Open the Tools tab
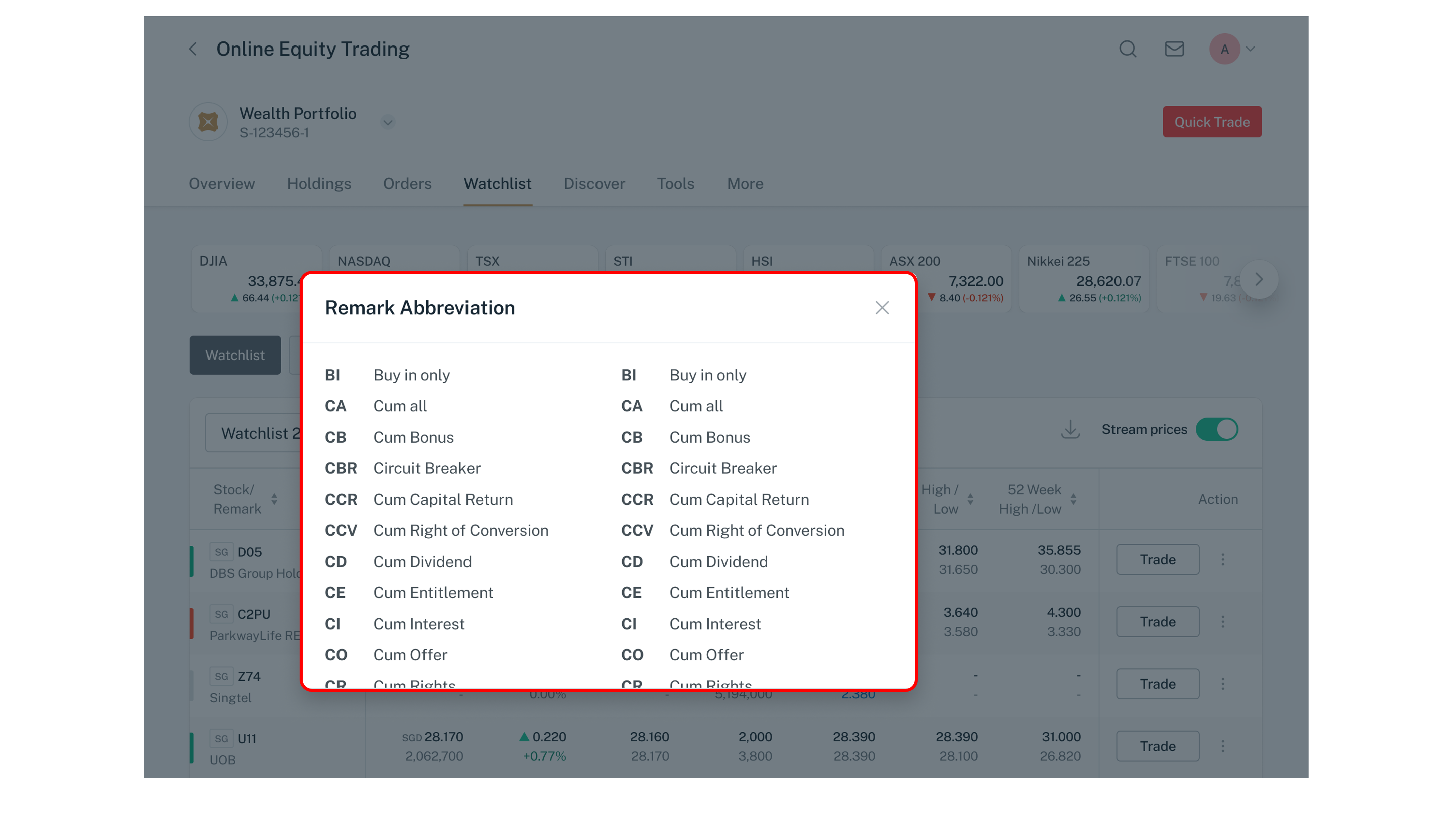This screenshot has height=839, width=1456. pyautogui.click(x=675, y=184)
